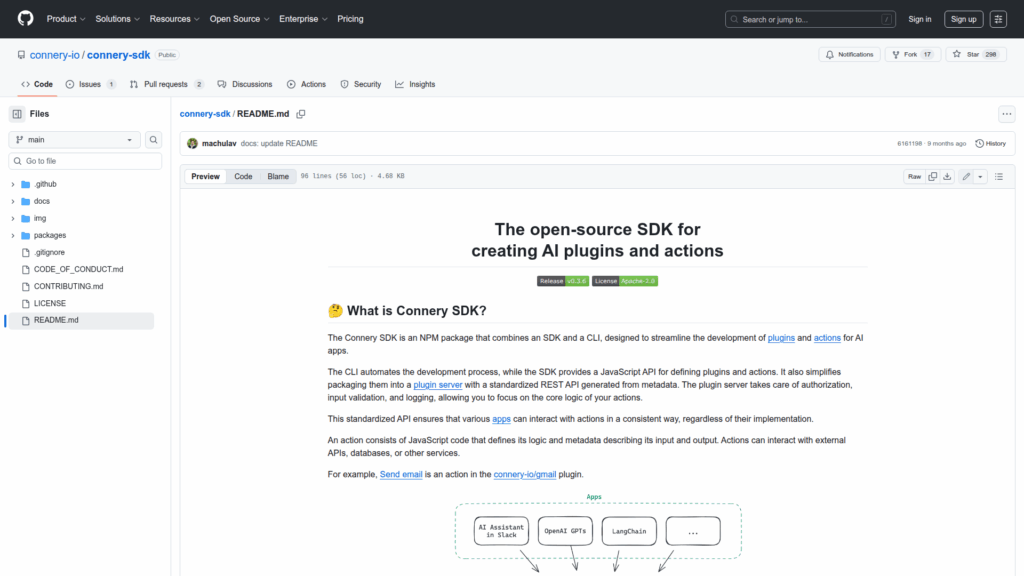Click the Notifications bell button
This screenshot has height=576, width=1024.
point(849,54)
